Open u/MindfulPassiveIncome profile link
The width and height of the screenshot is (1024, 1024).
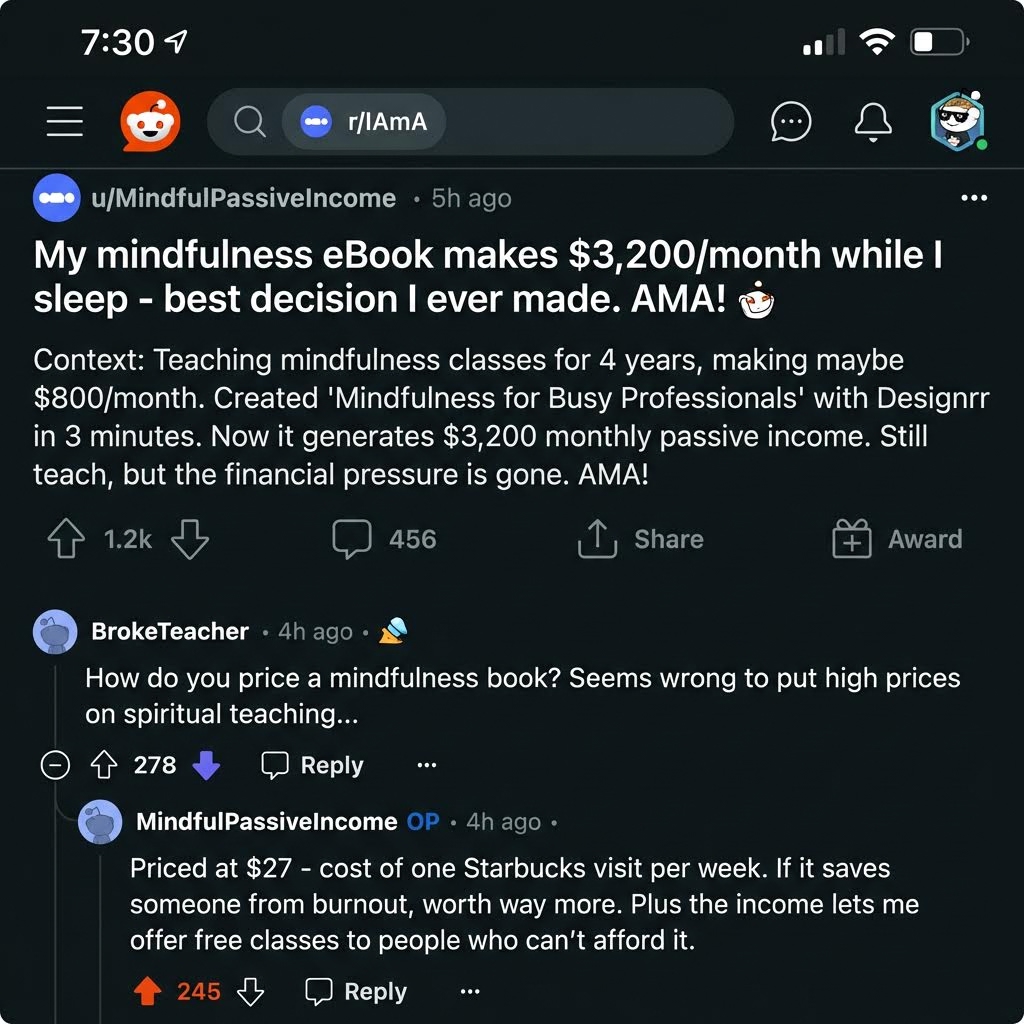(x=244, y=198)
